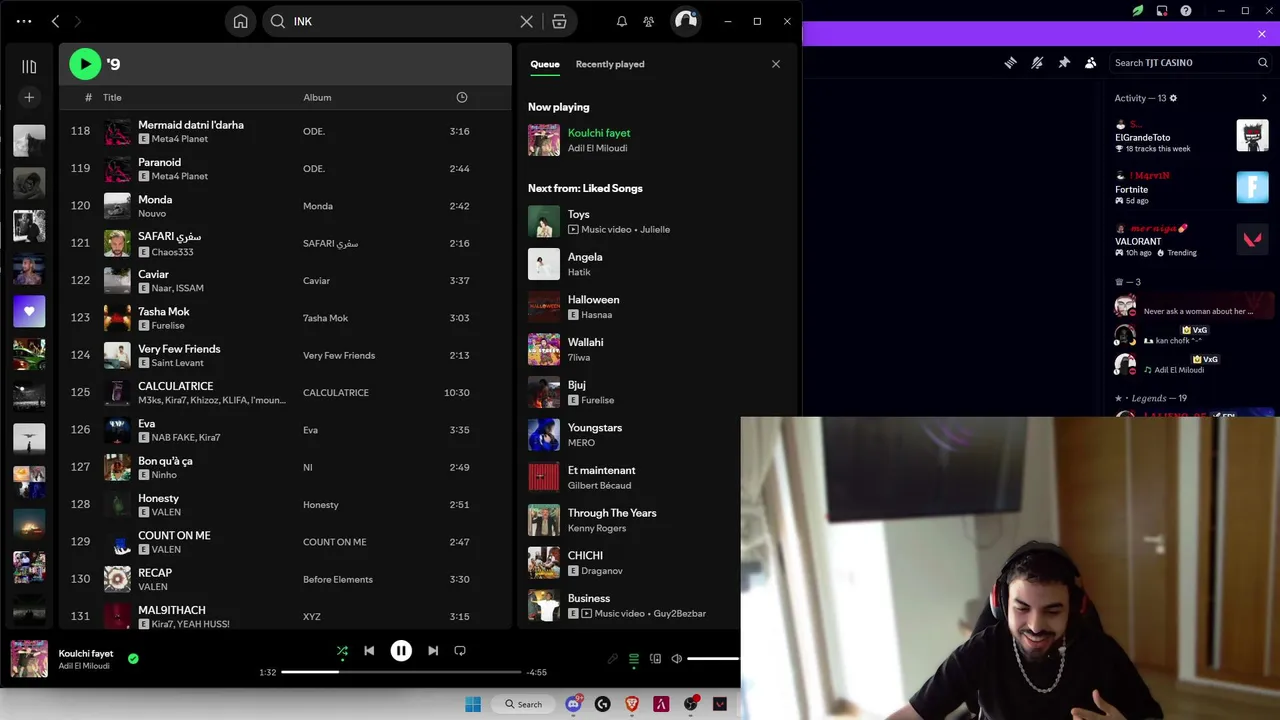The height and width of the screenshot is (720, 1280).
Task: Adjust the volume slider
Action: [x=712, y=659]
